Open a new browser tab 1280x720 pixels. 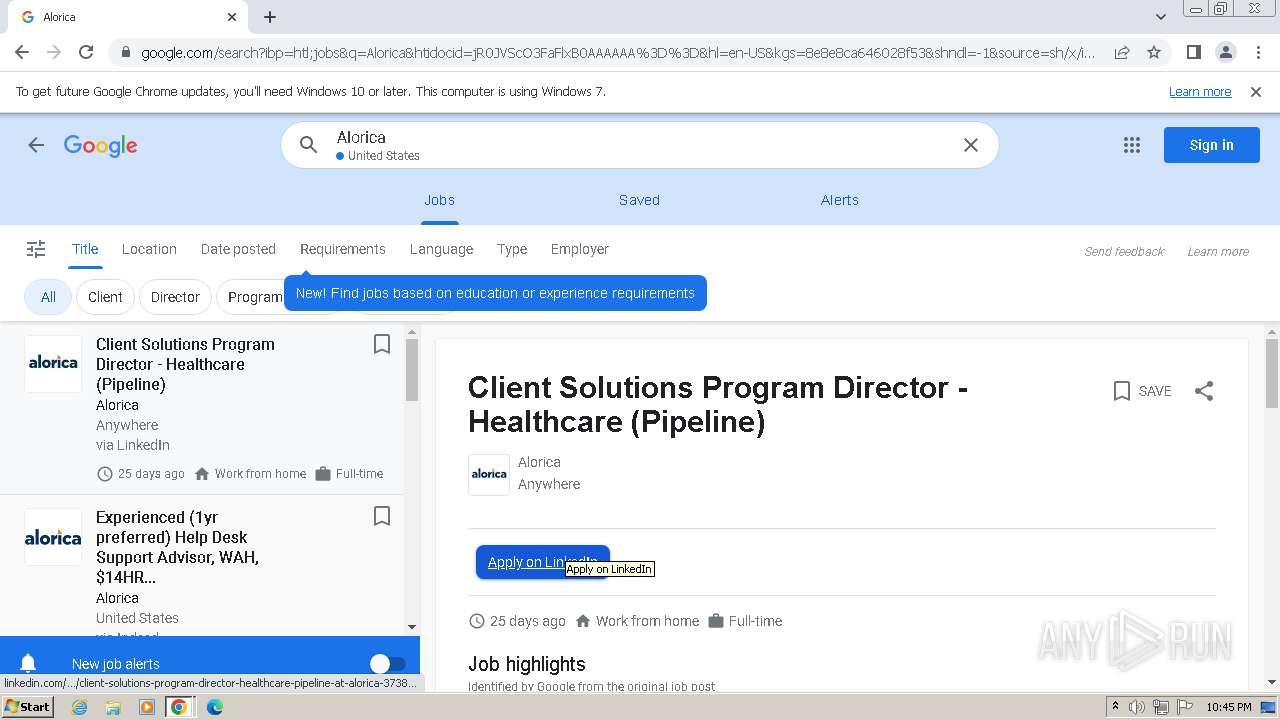[x=270, y=17]
